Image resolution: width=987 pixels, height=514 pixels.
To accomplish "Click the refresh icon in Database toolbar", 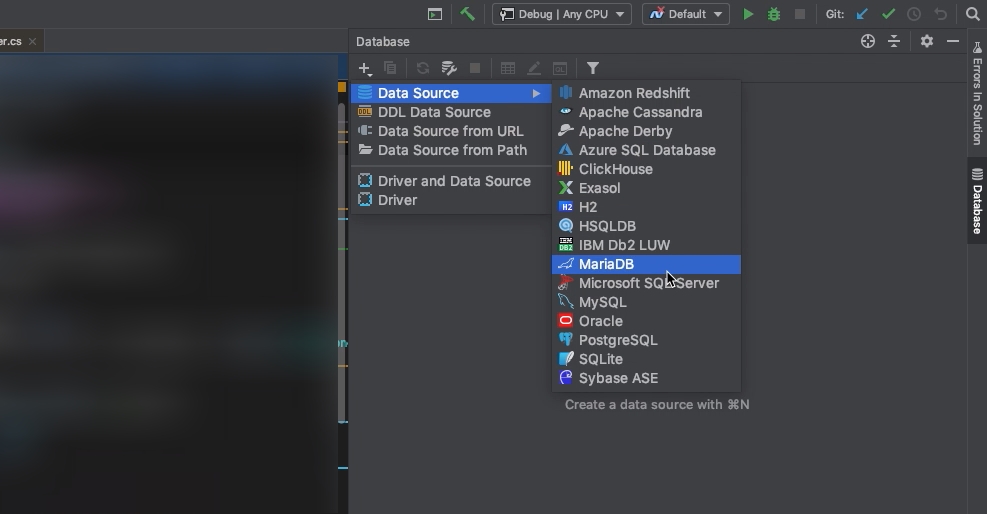I will coord(423,68).
